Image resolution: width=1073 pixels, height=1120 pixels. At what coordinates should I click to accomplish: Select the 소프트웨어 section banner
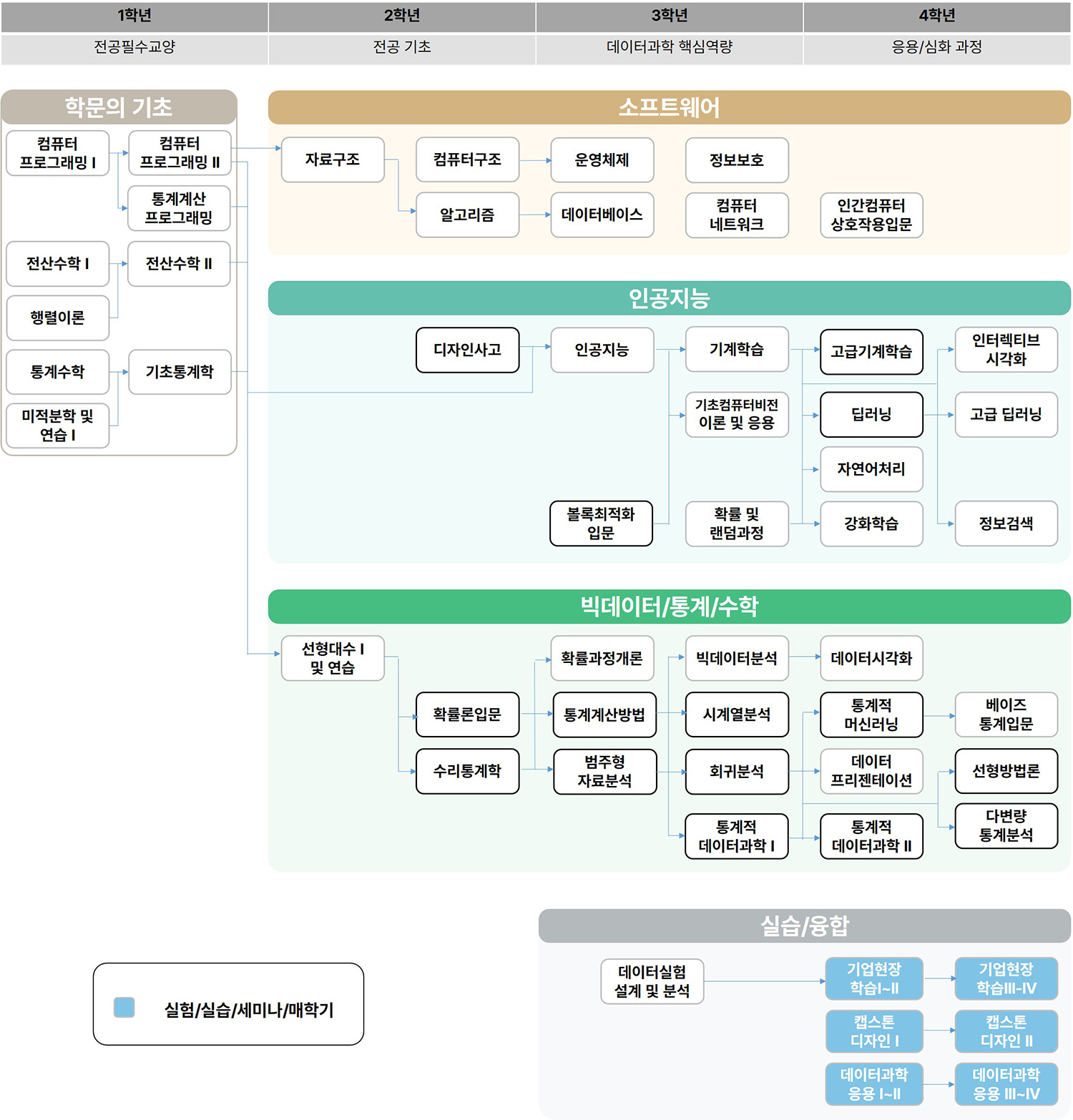point(670,107)
